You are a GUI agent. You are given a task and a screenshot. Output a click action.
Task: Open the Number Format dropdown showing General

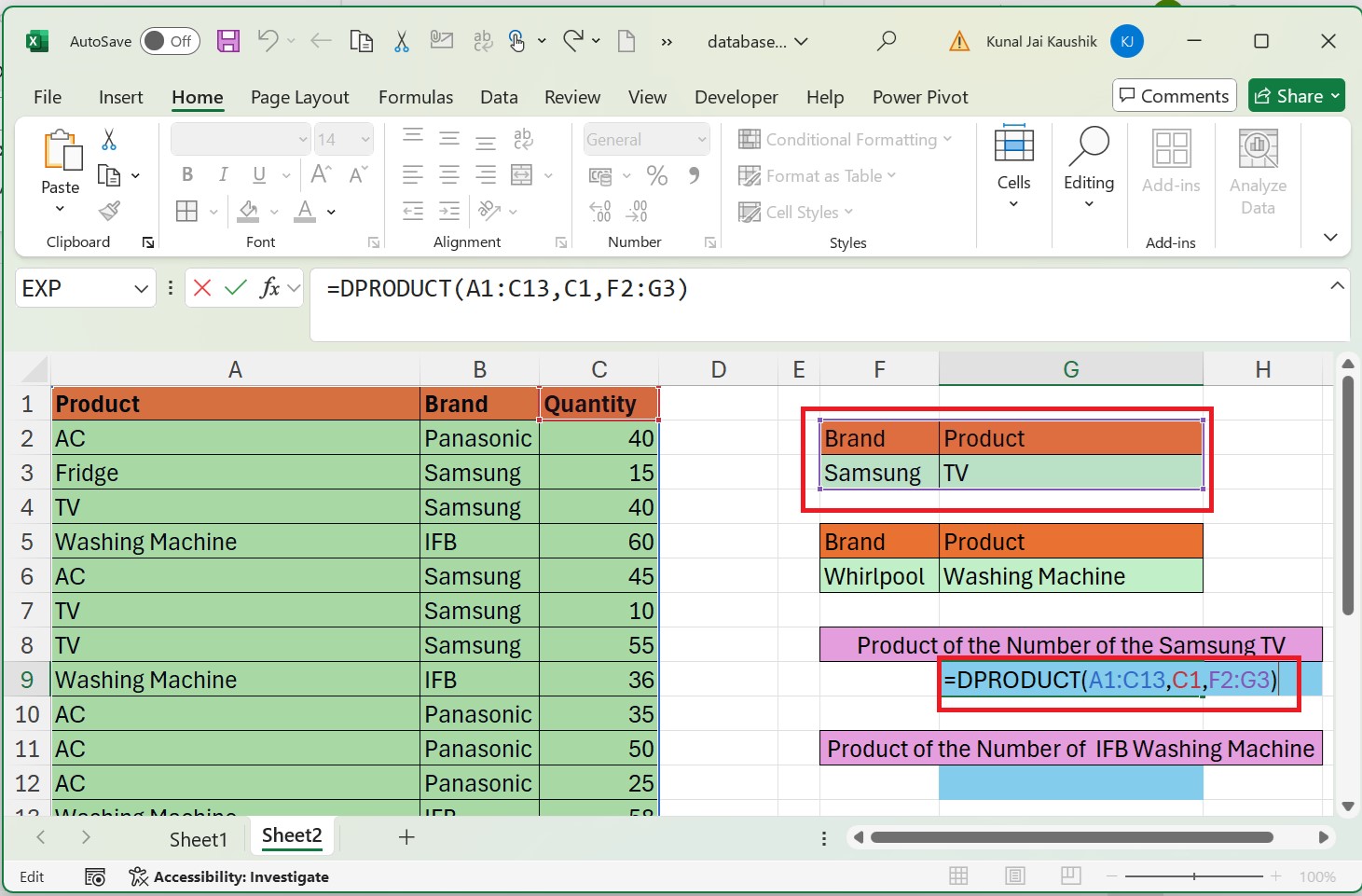pyautogui.click(x=646, y=139)
